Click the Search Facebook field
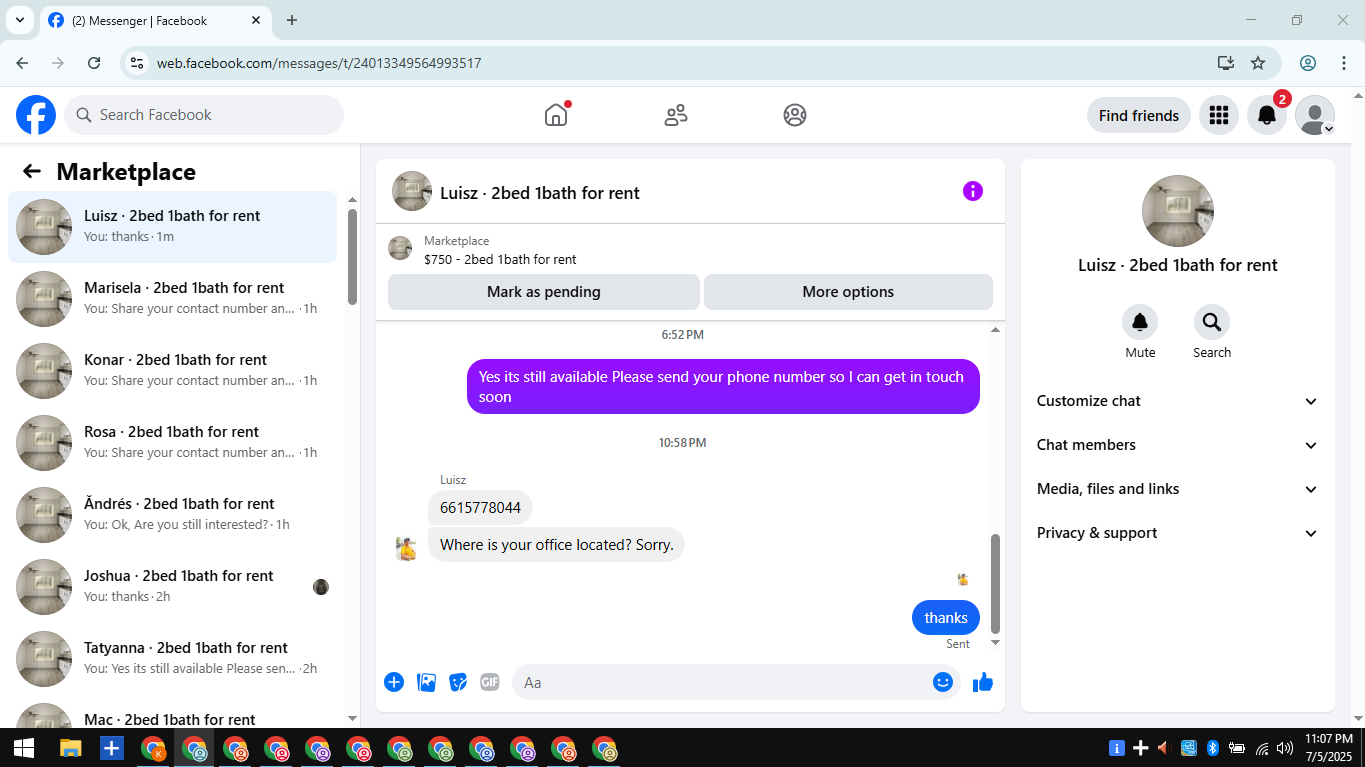This screenshot has height=767, width=1365. click(204, 115)
